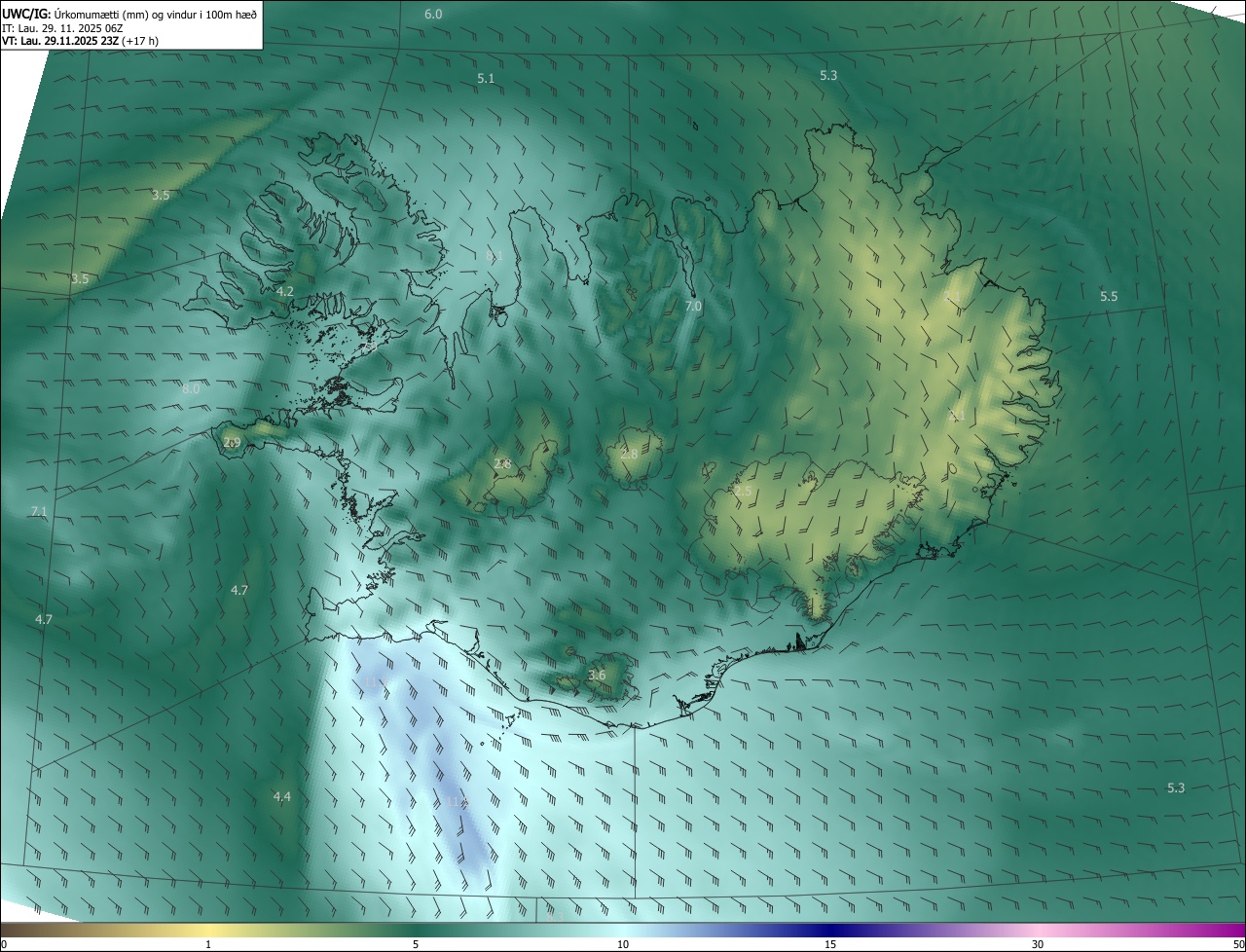The image size is (1246, 952).
Task: Select the scale tick label 1
Action: [x=208, y=944]
